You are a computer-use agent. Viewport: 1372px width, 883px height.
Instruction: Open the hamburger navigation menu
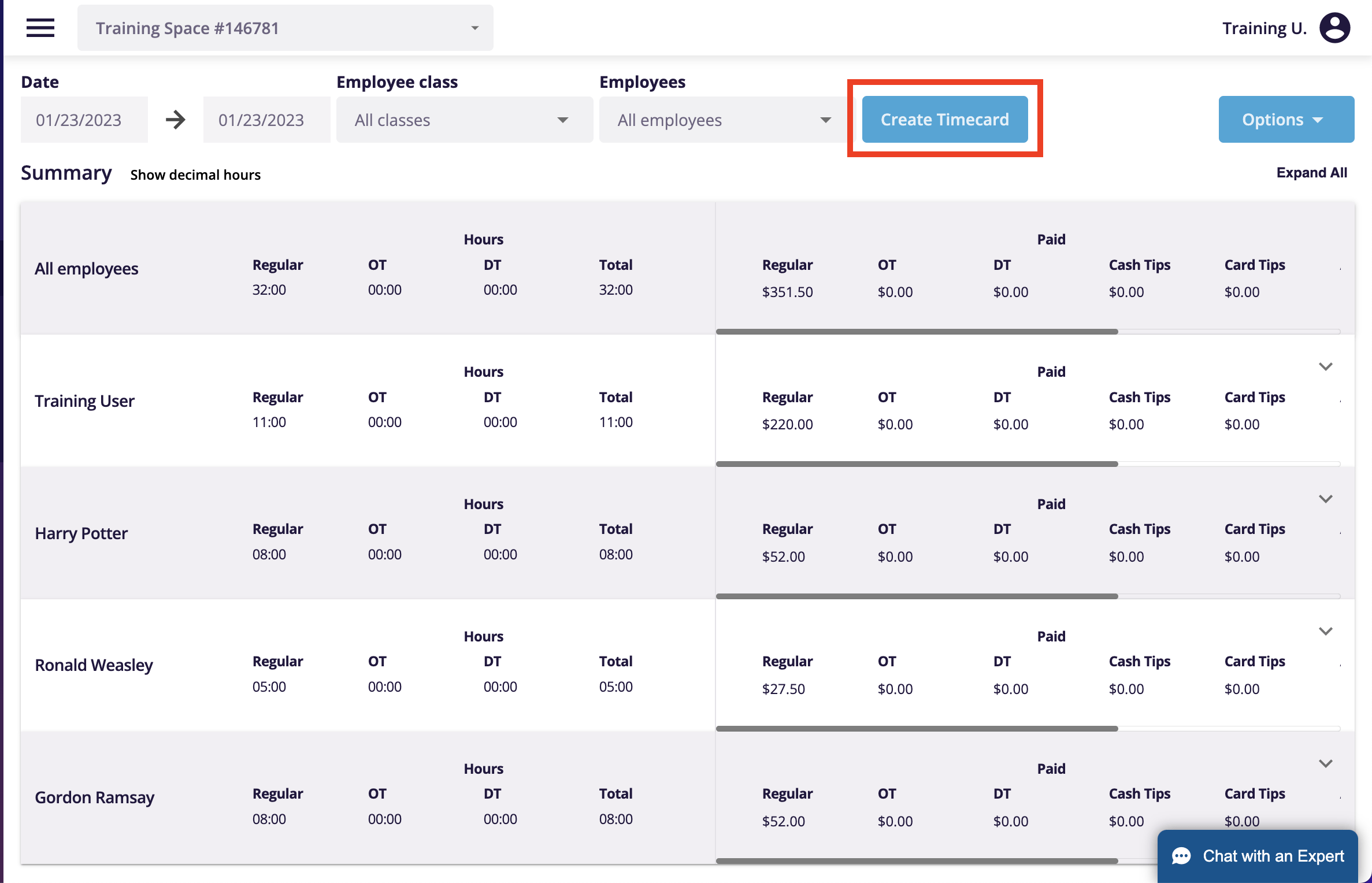click(40, 28)
